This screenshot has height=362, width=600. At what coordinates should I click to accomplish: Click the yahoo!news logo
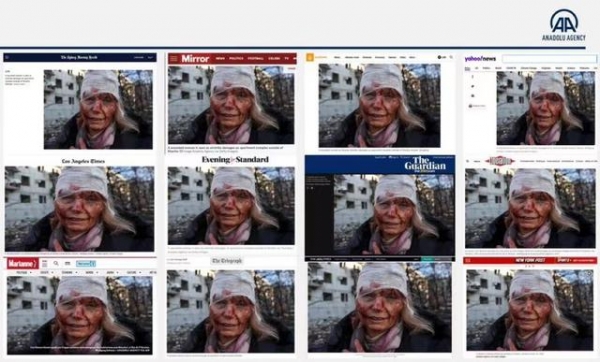click(x=480, y=59)
